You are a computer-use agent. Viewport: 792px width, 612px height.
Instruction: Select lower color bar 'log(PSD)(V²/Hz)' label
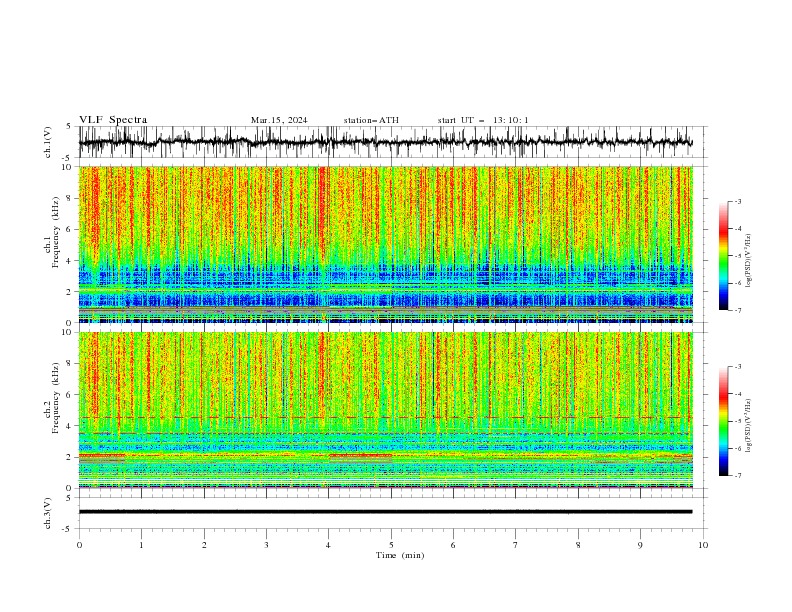point(749,426)
